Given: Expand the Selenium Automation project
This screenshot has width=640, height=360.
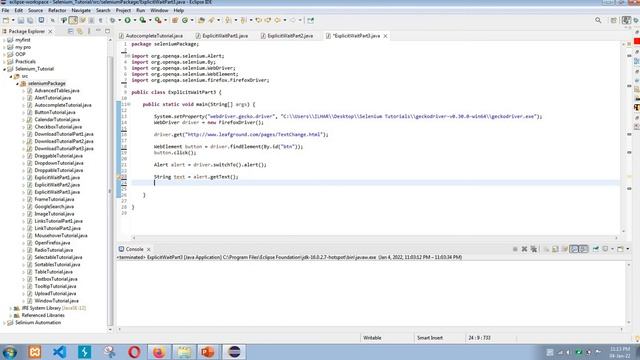Looking at the screenshot, I should coord(4,323).
